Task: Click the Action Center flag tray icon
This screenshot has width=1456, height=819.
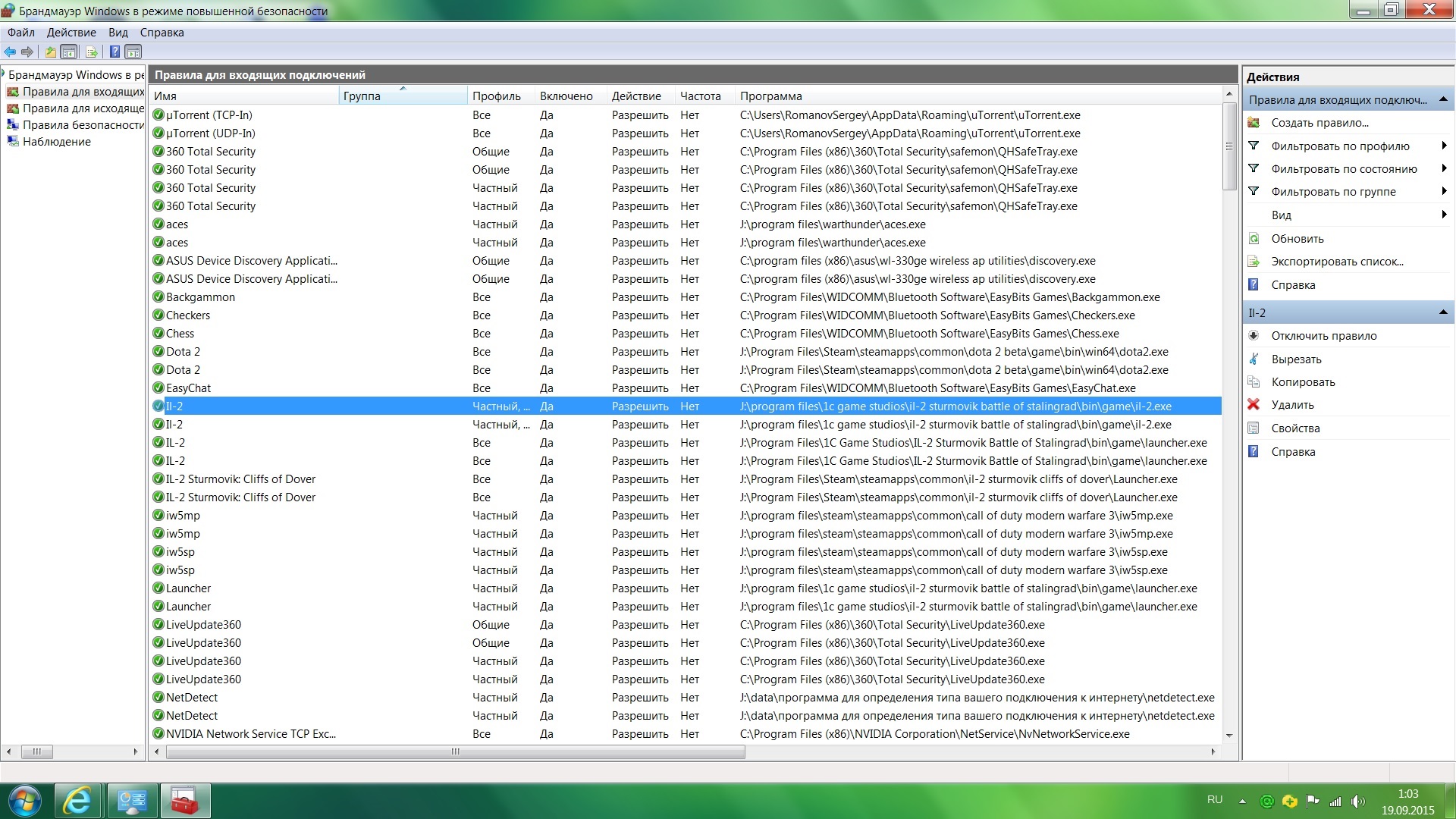Action: coord(1313,801)
